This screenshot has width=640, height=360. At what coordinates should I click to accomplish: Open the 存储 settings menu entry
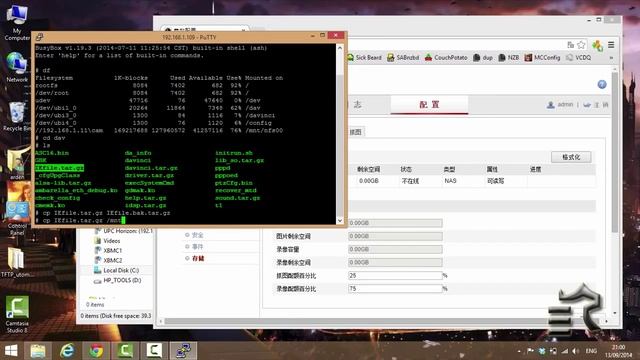pyautogui.click(x=198, y=258)
